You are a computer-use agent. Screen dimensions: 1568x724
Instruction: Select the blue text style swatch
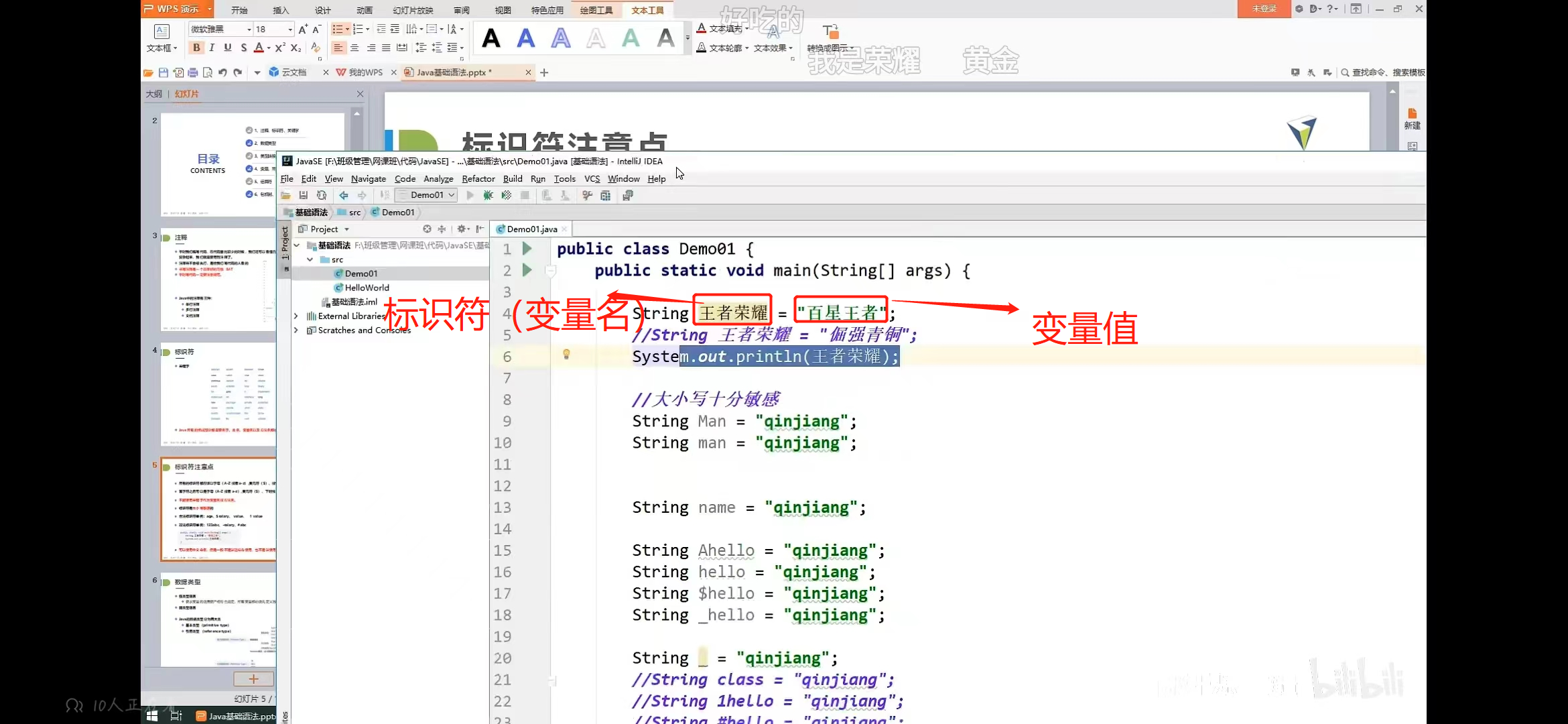526,38
